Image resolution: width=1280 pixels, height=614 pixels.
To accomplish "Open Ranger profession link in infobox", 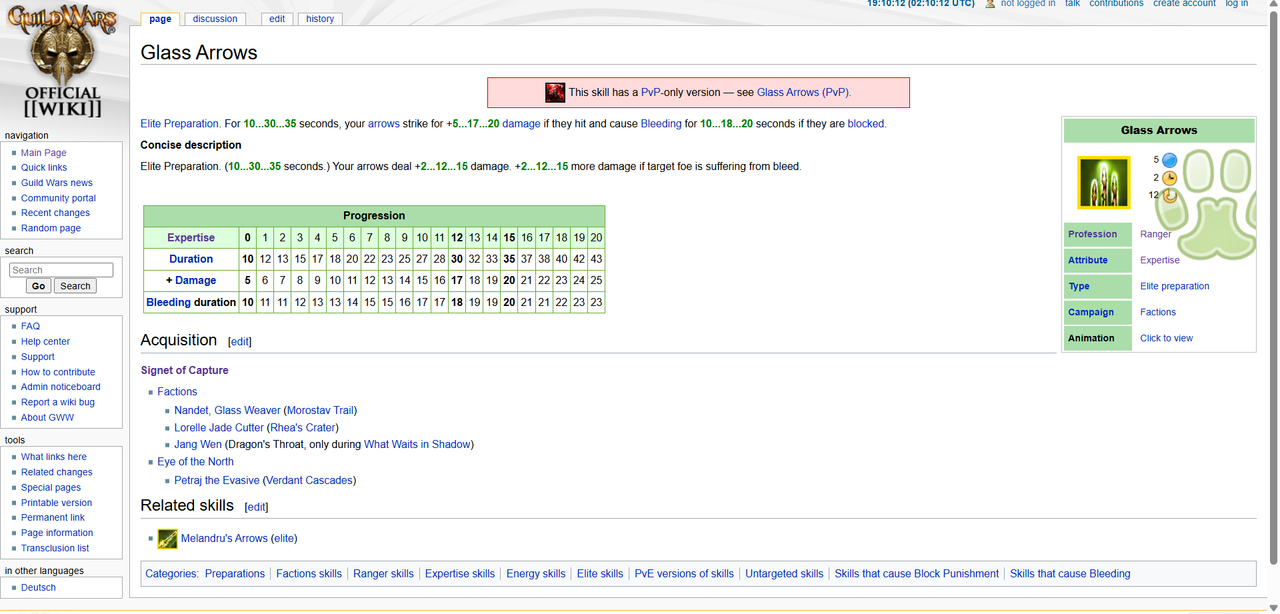I will click(x=1155, y=234).
